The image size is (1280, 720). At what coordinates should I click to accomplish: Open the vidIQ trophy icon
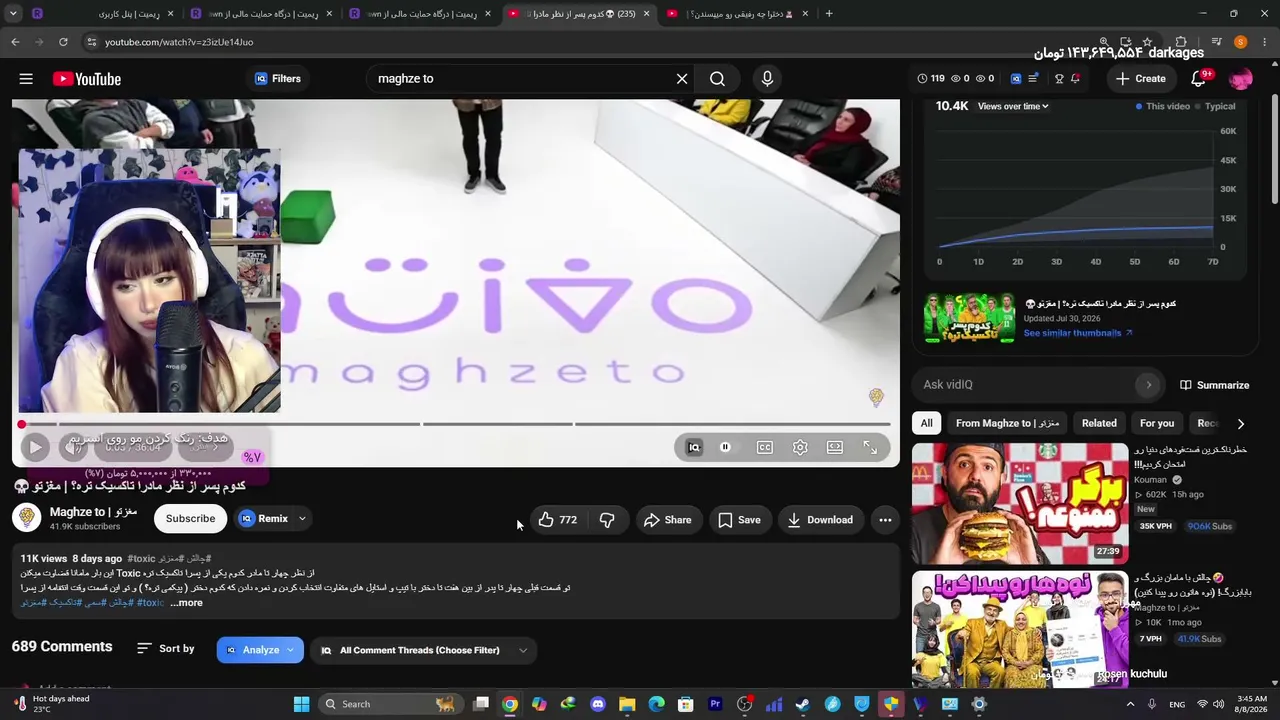pos(1059,79)
